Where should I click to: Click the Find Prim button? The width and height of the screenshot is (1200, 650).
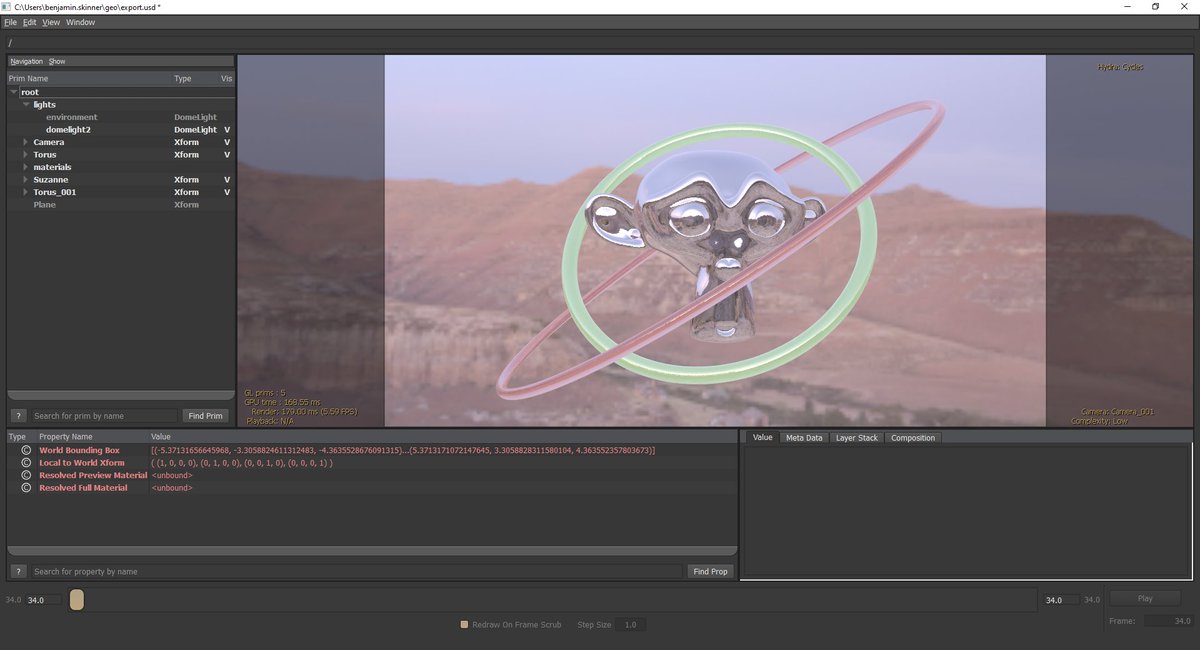click(x=205, y=415)
